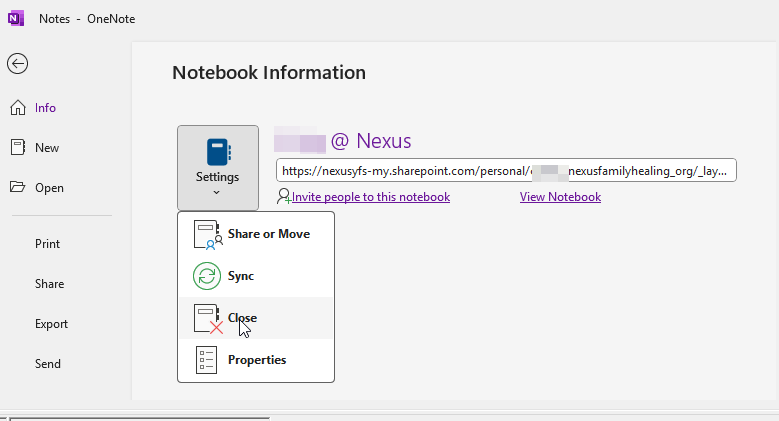Click the back arrow circle icon
The width and height of the screenshot is (779, 421).
17,64
